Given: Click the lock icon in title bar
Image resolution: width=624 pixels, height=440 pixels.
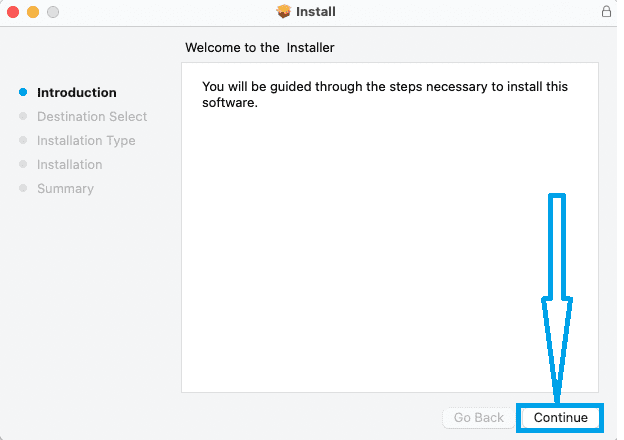Looking at the screenshot, I should [606, 12].
